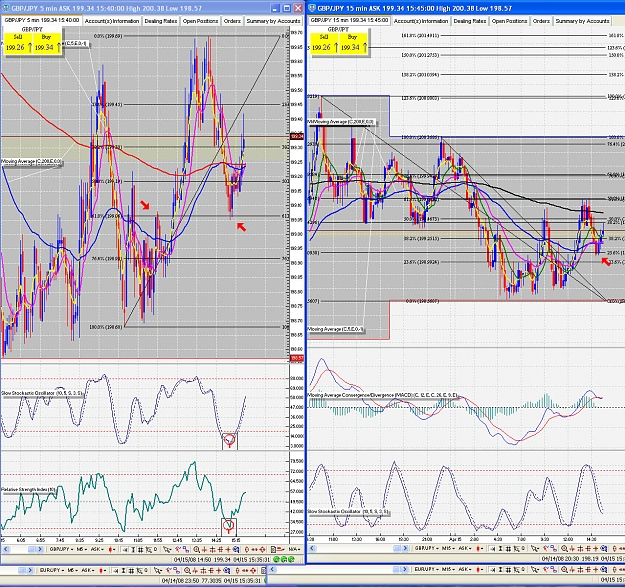Click left scroll arrow under GBP/JPY 15 min chart

click(314, 549)
